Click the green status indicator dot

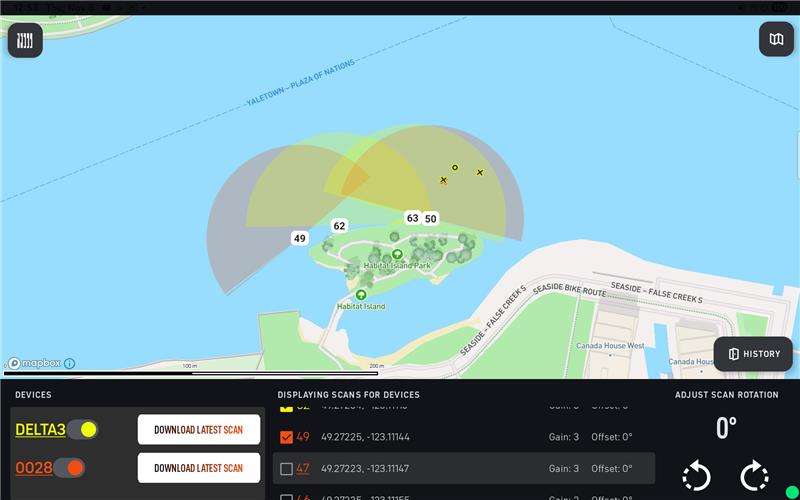pyautogui.click(x=792, y=493)
